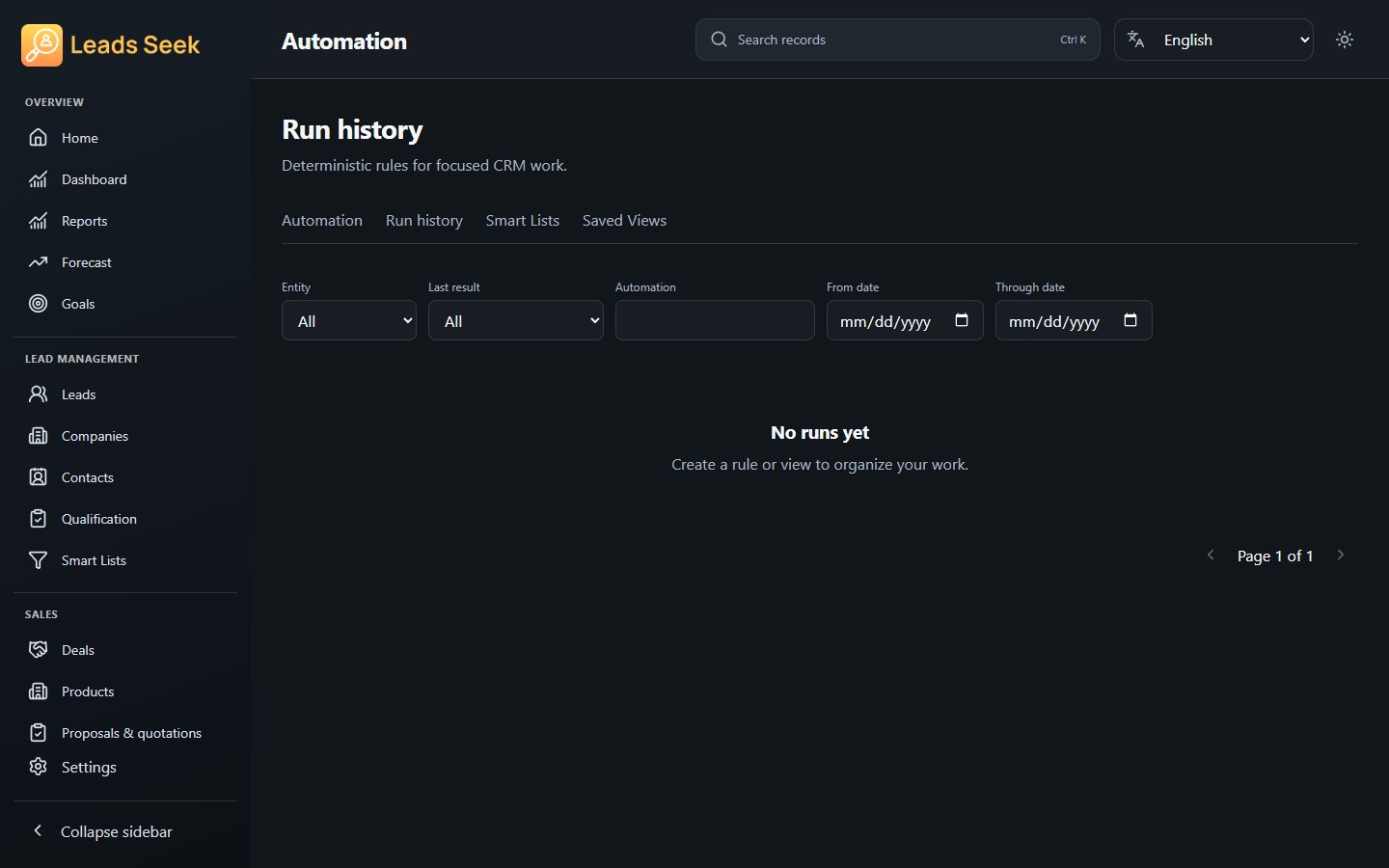Go to the previous page arrow
The height and width of the screenshot is (868, 1389).
[x=1211, y=555]
